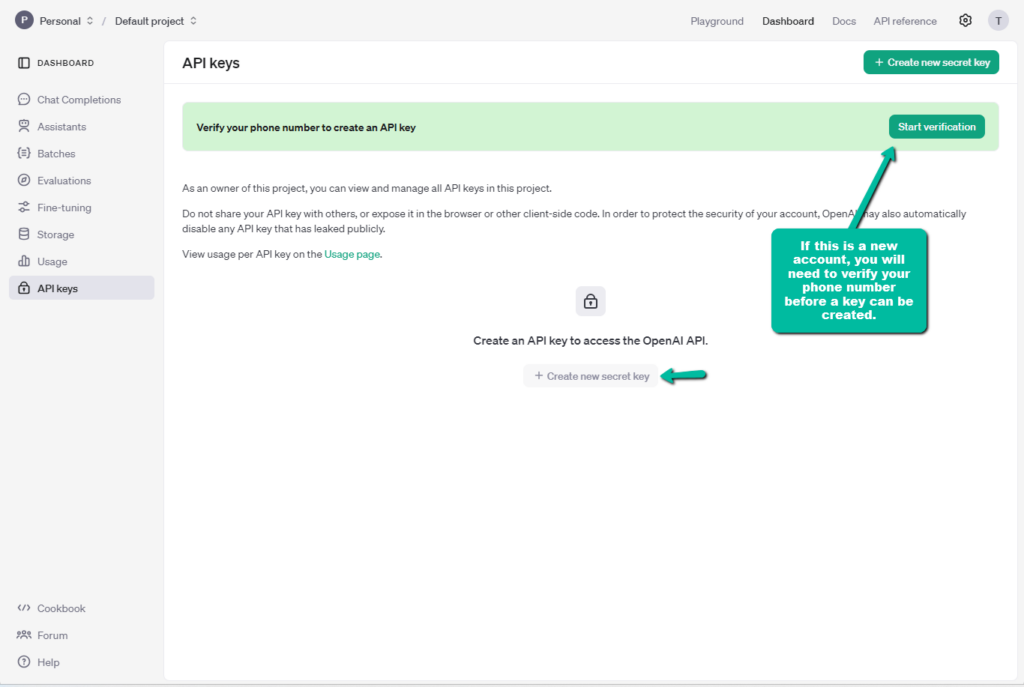Collapse the sidebar using the Dashboard panel icon
This screenshot has height=687, width=1024.
tap(24, 63)
